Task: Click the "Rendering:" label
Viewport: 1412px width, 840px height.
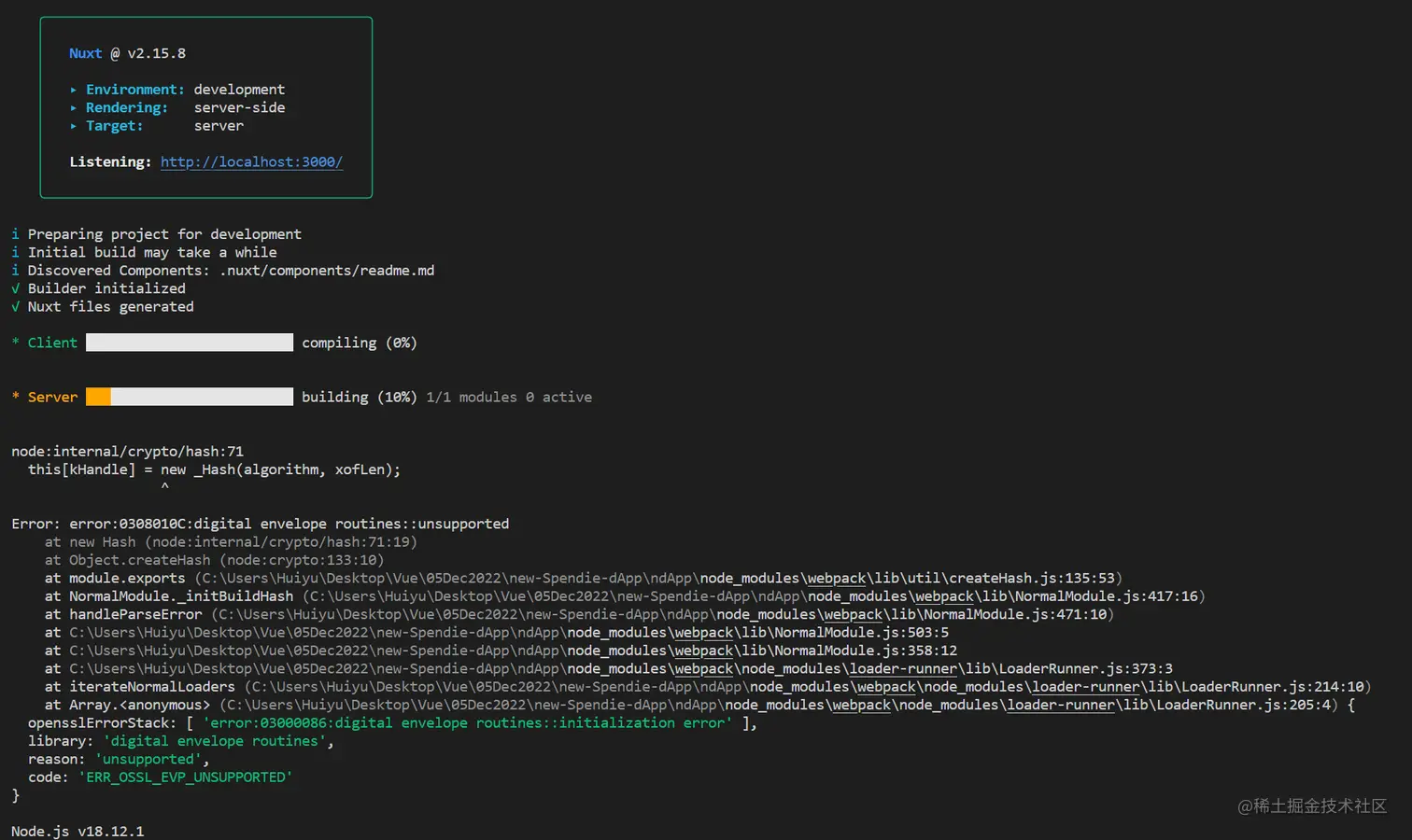Action: (127, 108)
